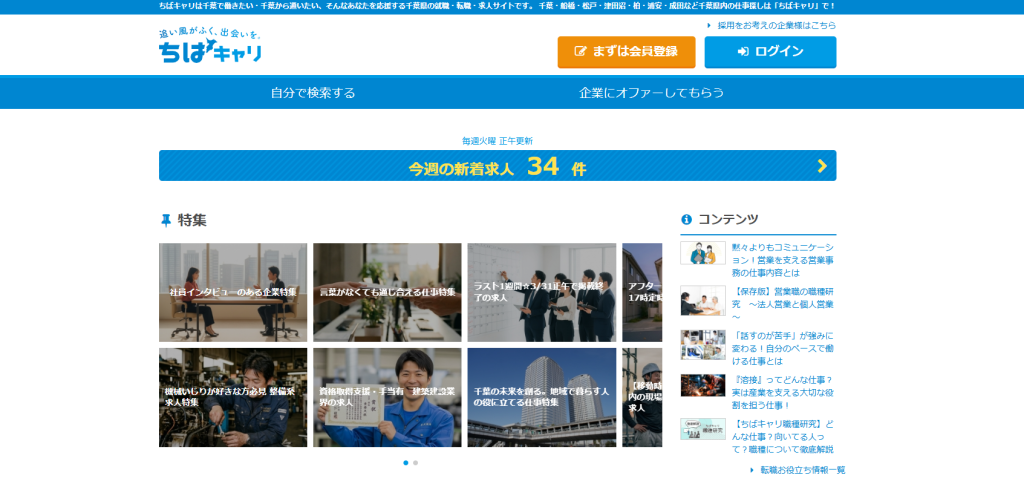Open the 自分で検索する navigation tab
Screen dimensions: 1024x481
[313, 93]
